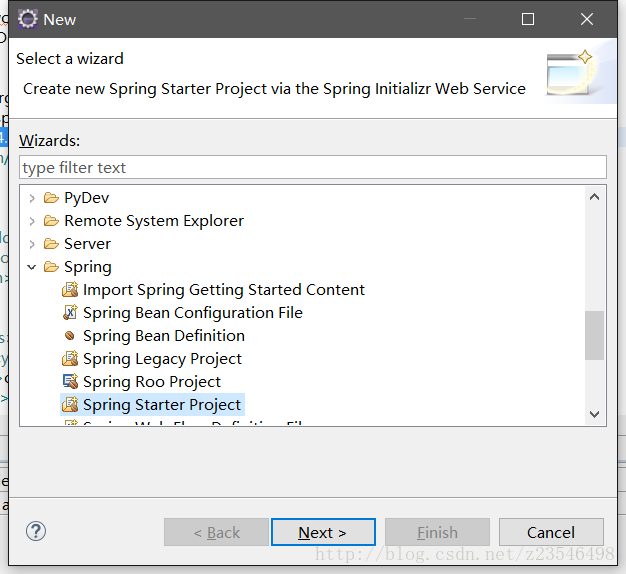Screen dimensions: 626x574
Task: Choose Spring Bean Configuration File
Action: pyautogui.click(x=193, y=313)
